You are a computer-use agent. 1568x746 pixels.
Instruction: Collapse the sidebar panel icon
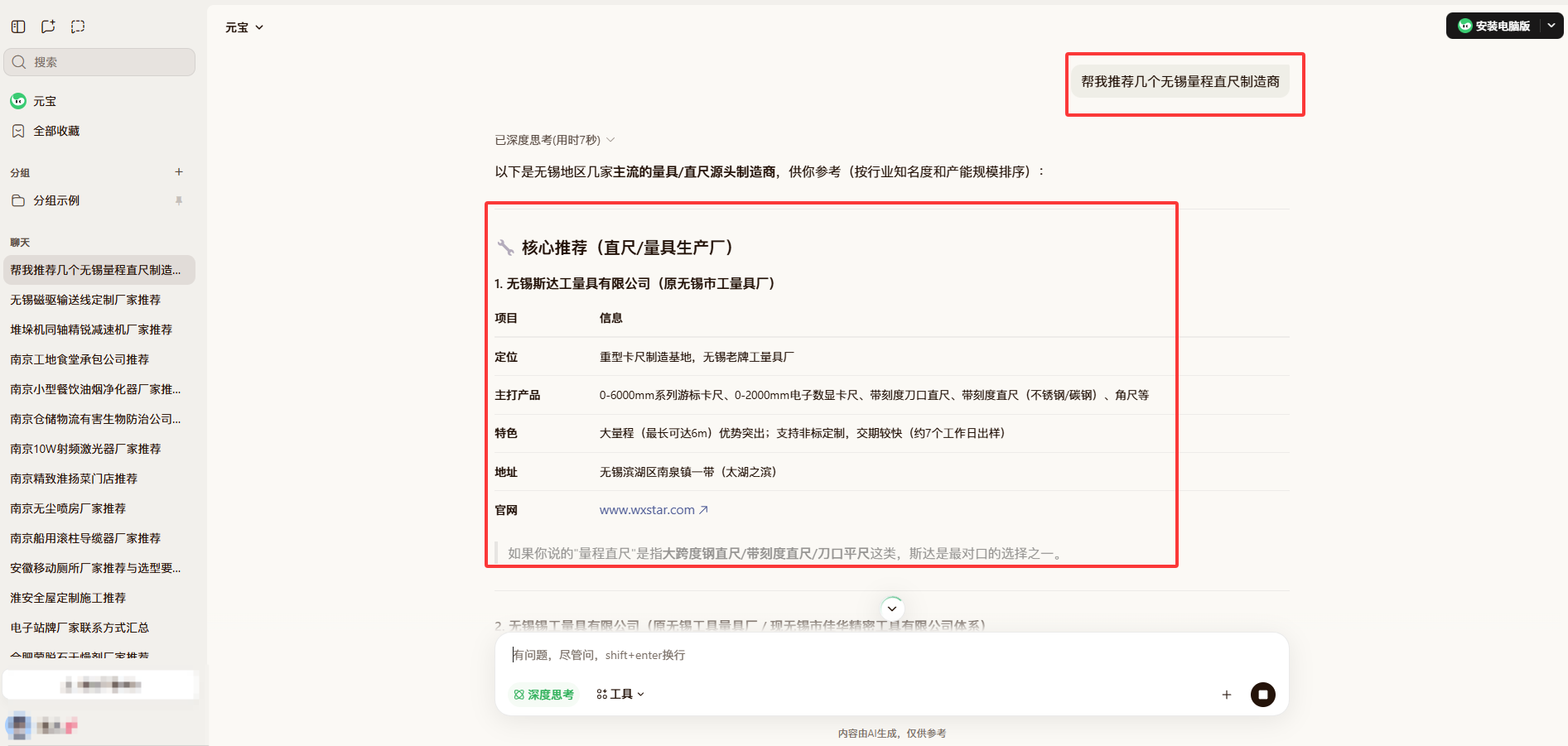point(18,26)
